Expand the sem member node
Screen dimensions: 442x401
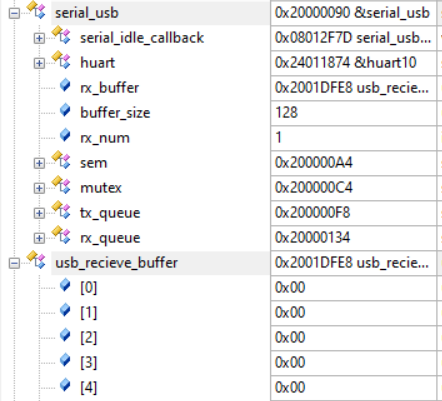point(39,163)
